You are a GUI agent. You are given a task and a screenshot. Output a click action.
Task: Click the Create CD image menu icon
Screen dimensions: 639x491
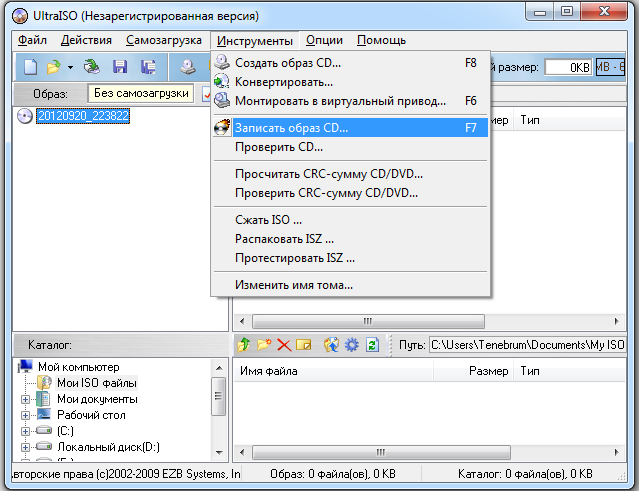pos(222,62)
